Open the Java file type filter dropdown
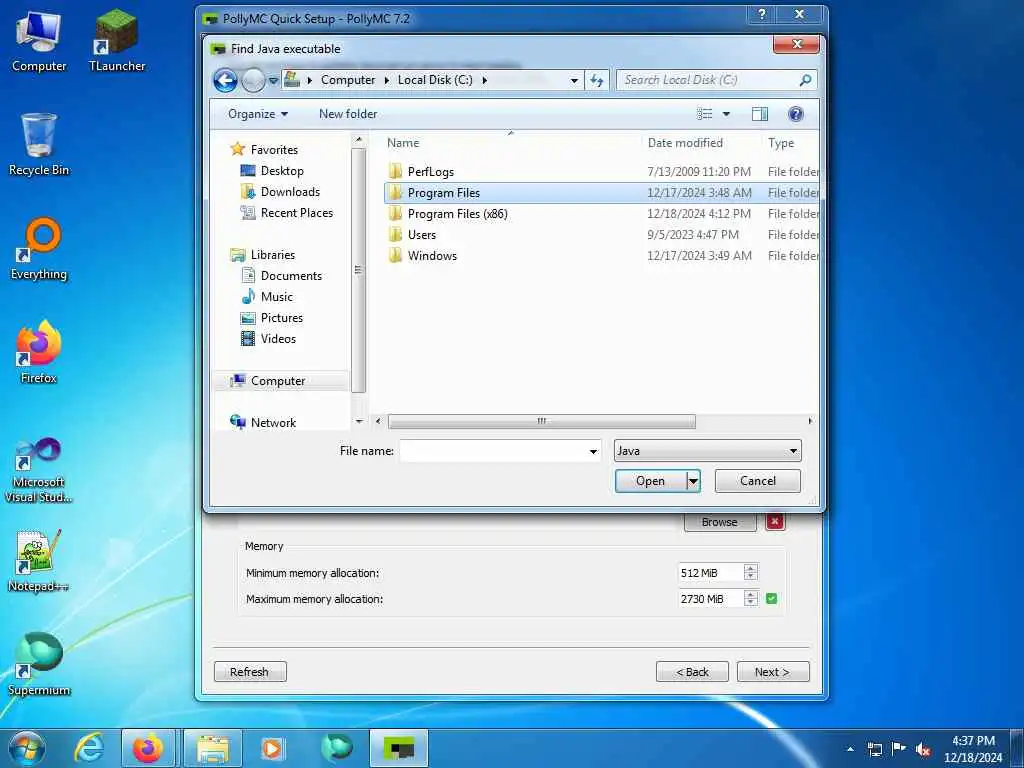 (x=707, y=451)
